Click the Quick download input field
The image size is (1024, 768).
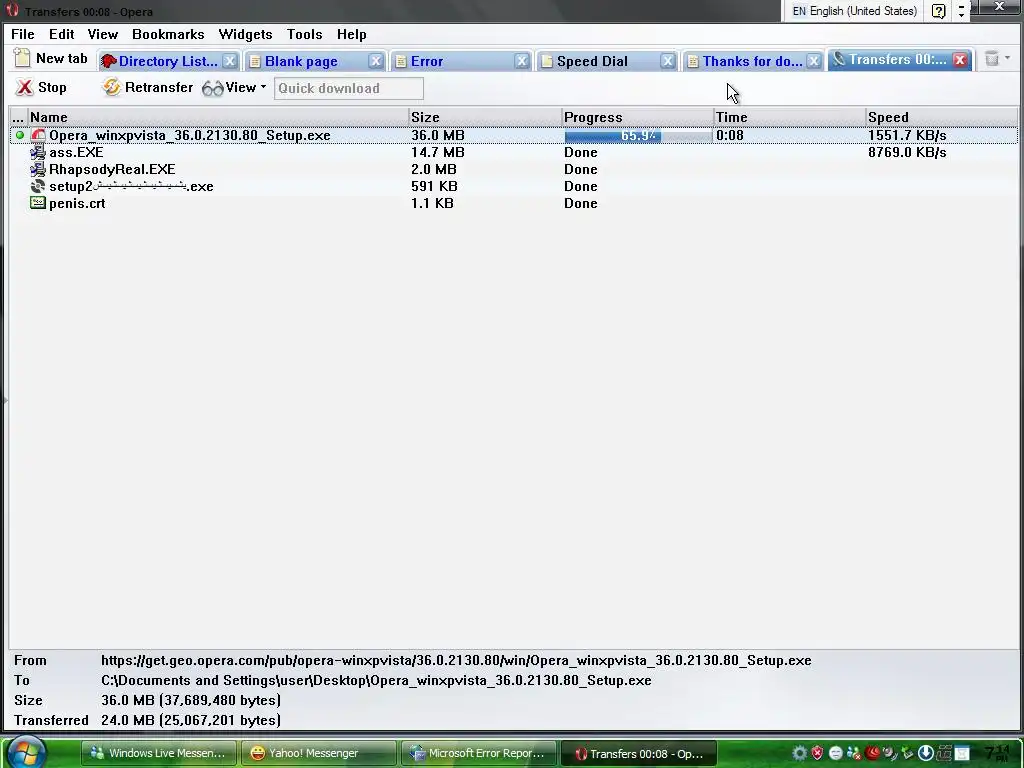(349, 88)
